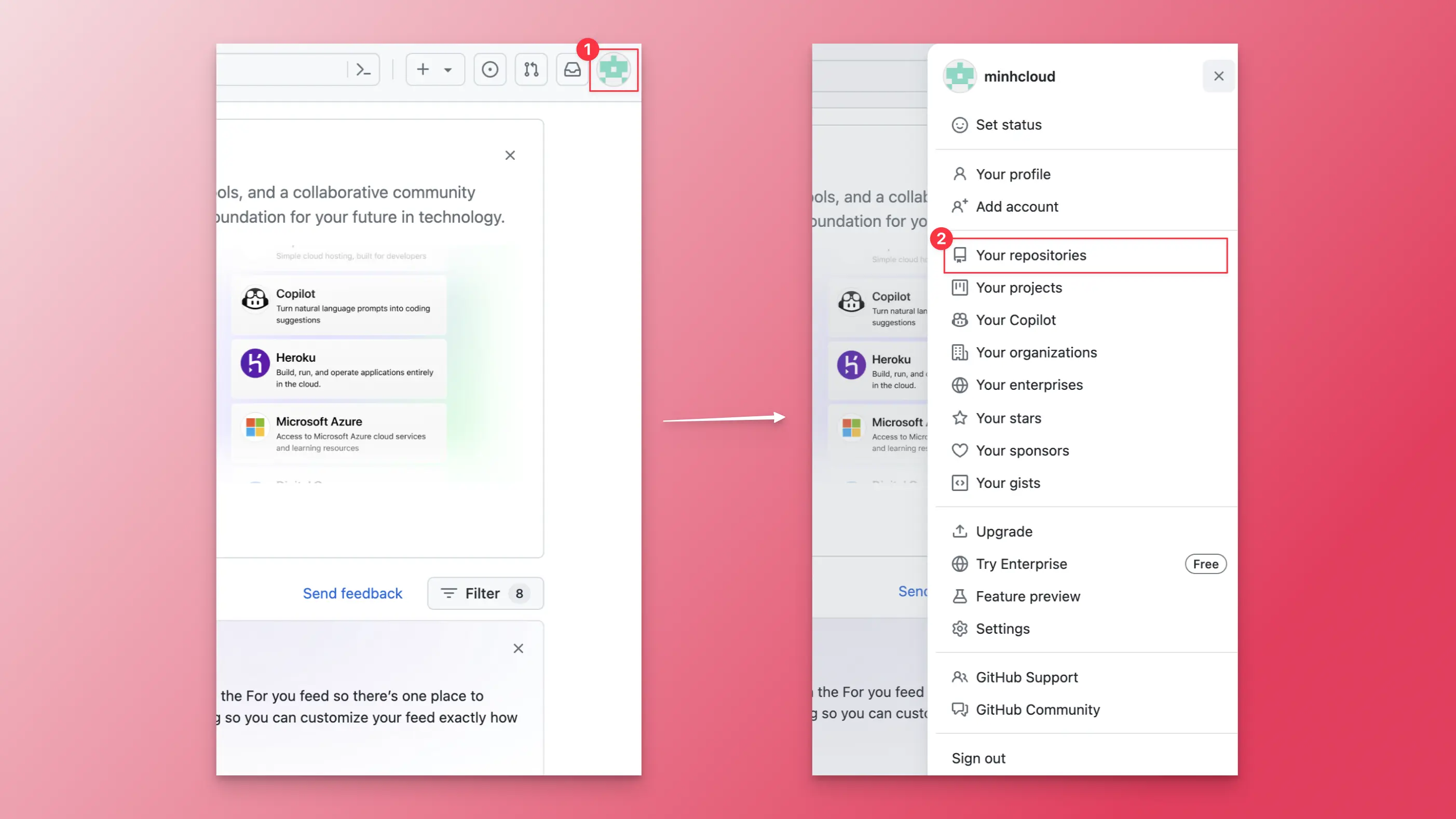Image resolution: width=1456 pixels, height=819 pixels.
Task: Open Your organizations menu item
Action: [1085, 353]
